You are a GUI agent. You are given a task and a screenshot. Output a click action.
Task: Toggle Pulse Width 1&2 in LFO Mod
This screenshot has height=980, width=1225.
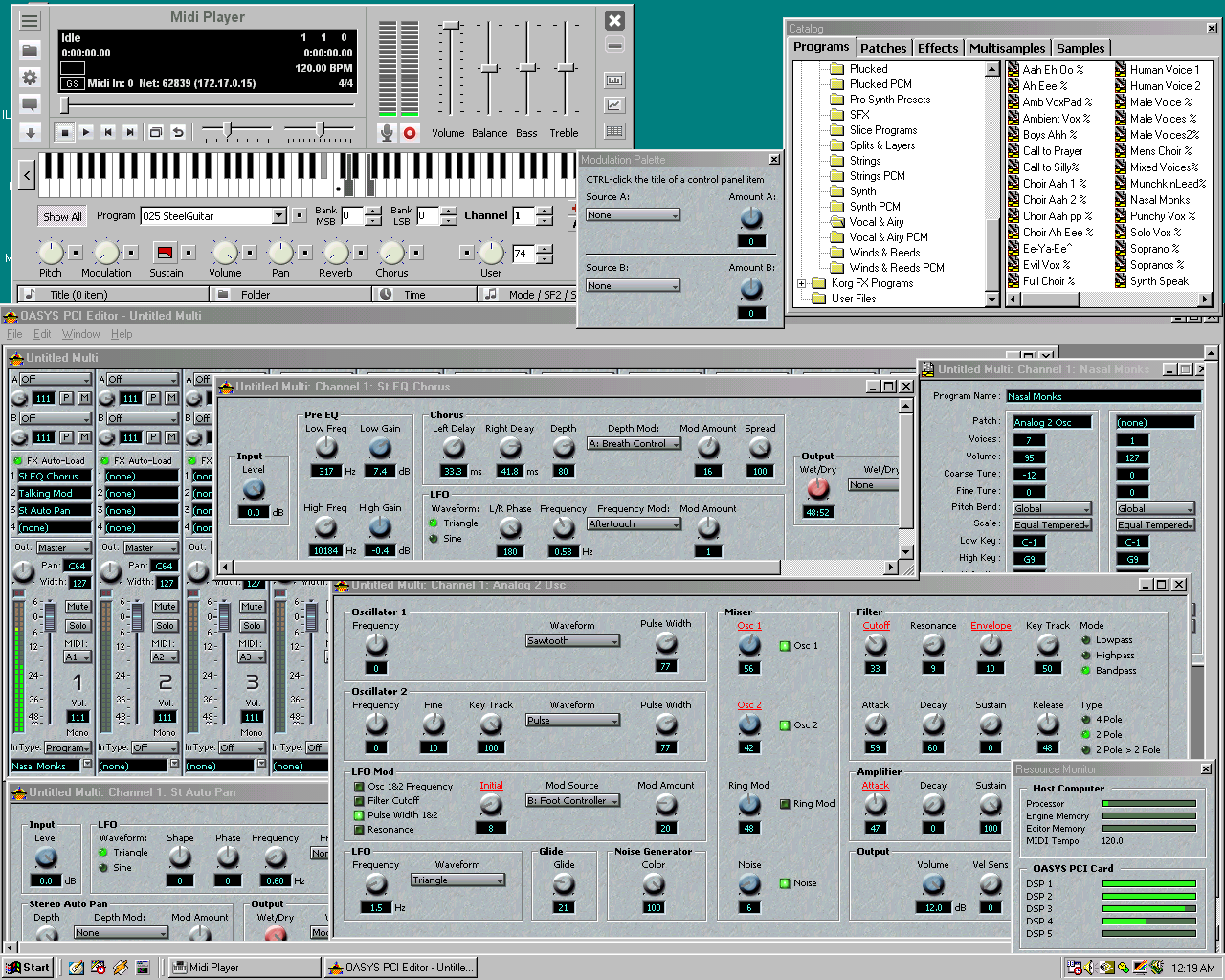[x=359, y=815]
